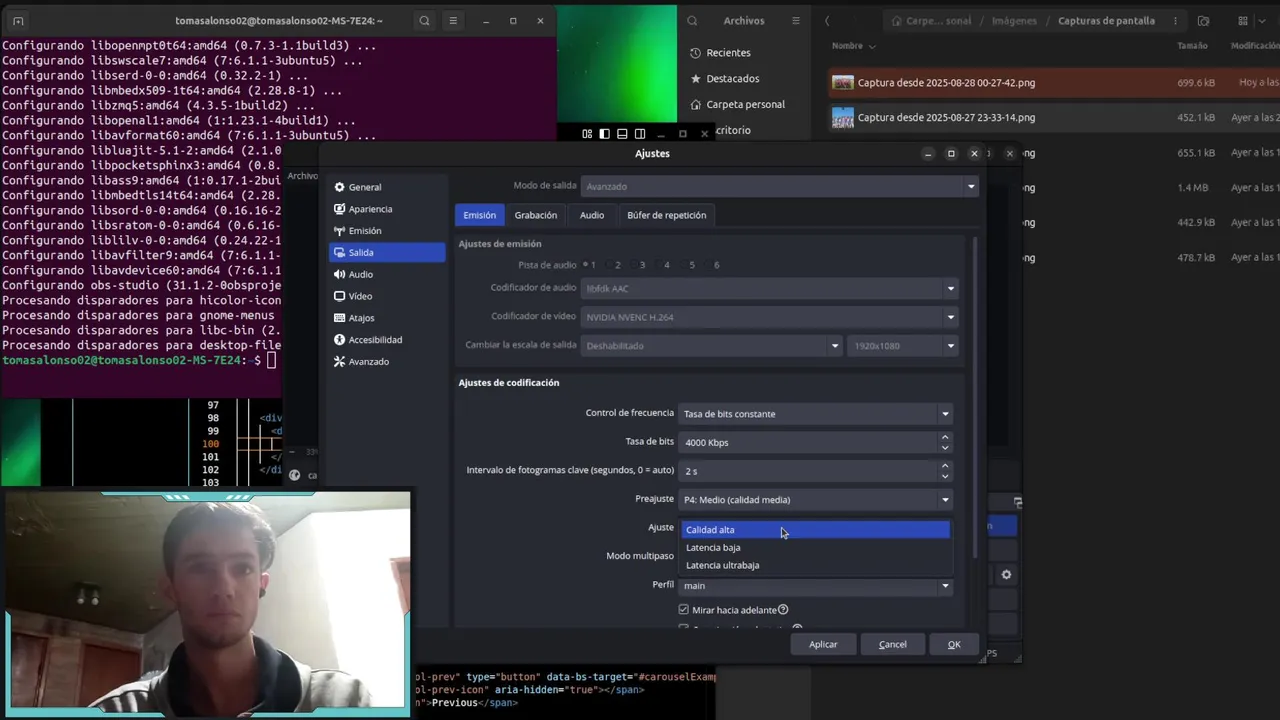1280x720 pixels.
Task: Toggle grid view icon in Archivos toolbar
Action: pos(1243,21)
